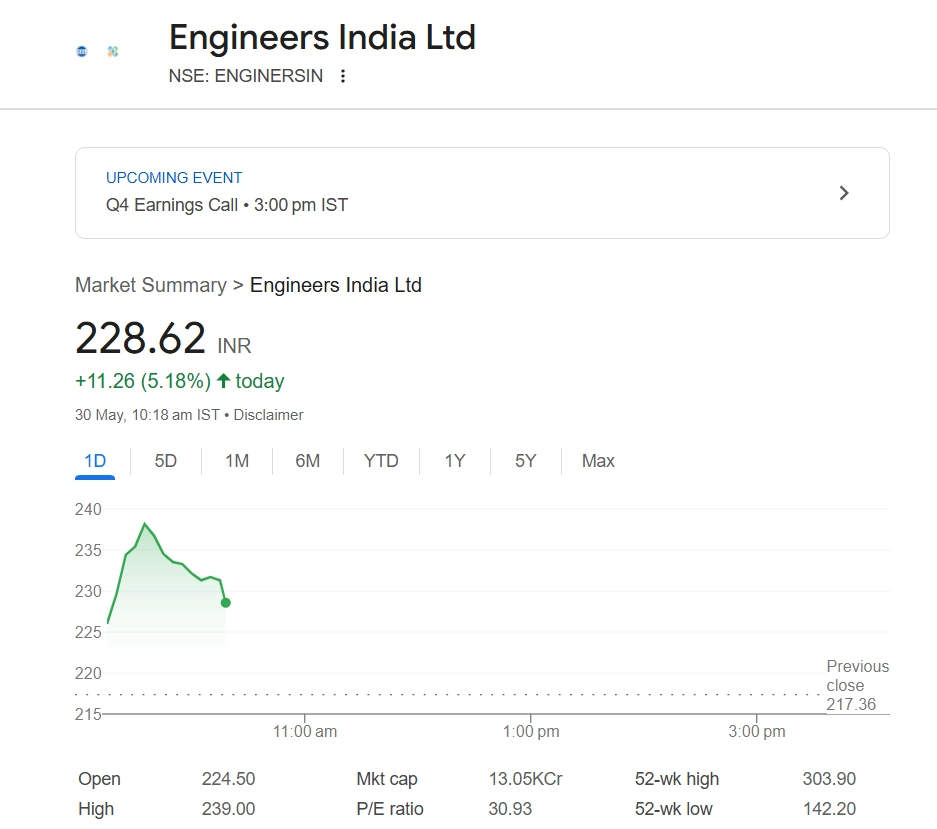Click the peak of the green price line
This screenshot has height=829, width=937.
click(x=145, y=524)
